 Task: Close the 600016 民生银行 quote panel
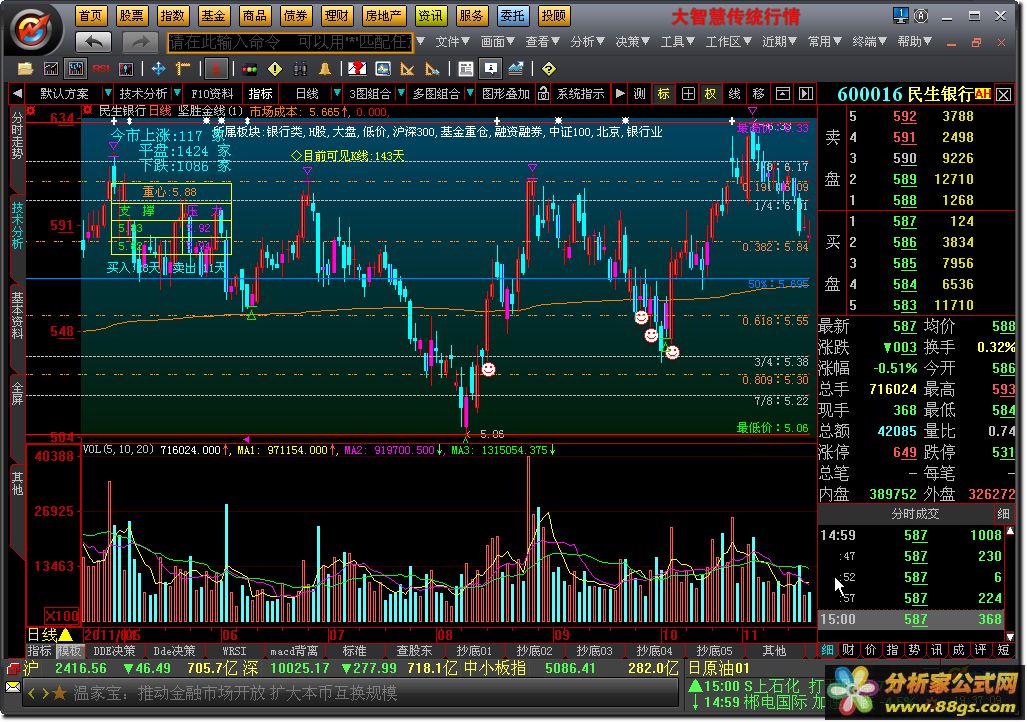click(1003, 94)
